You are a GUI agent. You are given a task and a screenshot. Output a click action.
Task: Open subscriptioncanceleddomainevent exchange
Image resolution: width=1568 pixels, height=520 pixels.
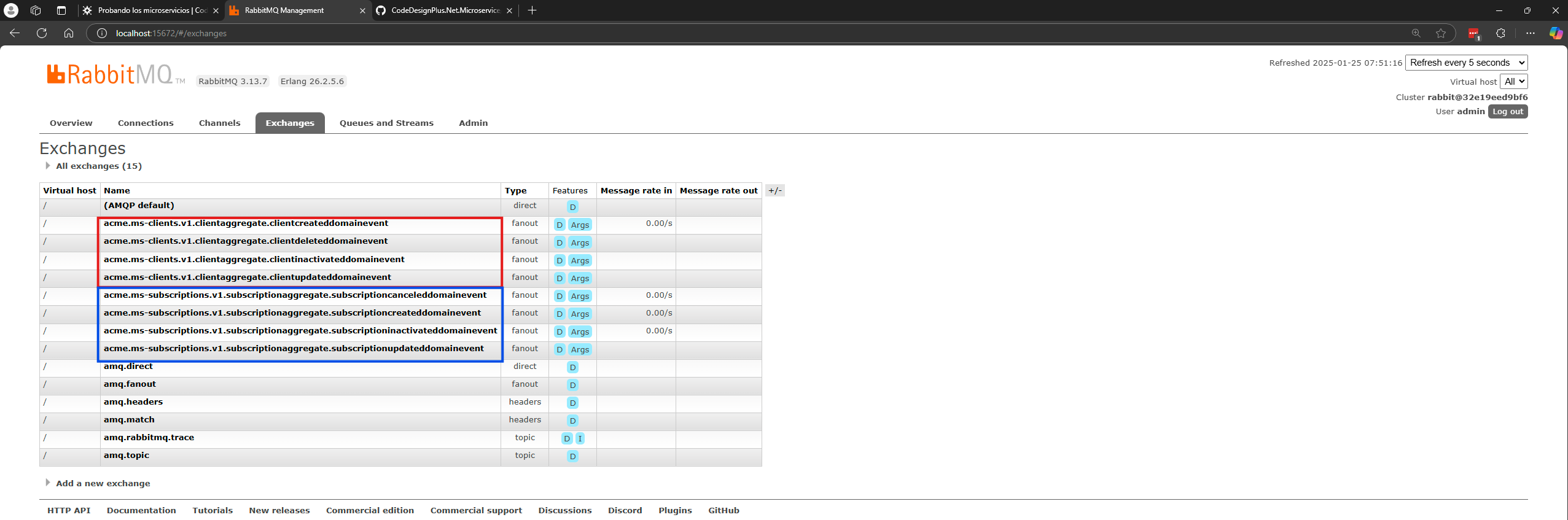(x=295, y=295)
